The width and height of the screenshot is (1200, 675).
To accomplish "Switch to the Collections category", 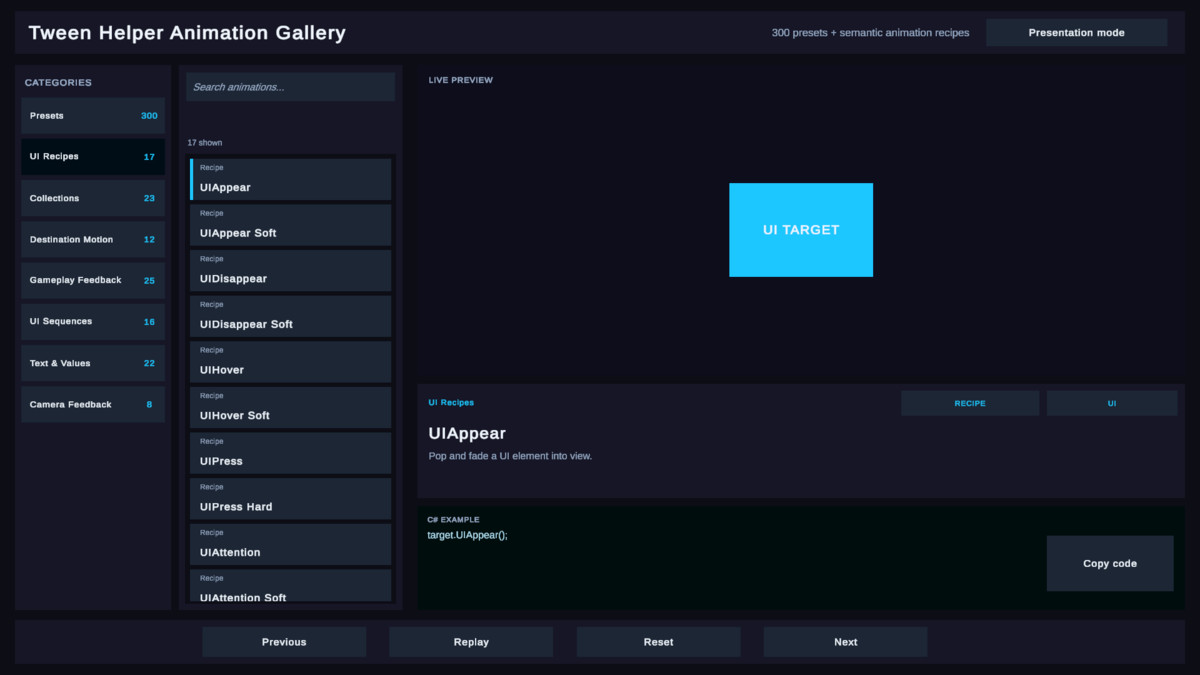I will point(93,198).
